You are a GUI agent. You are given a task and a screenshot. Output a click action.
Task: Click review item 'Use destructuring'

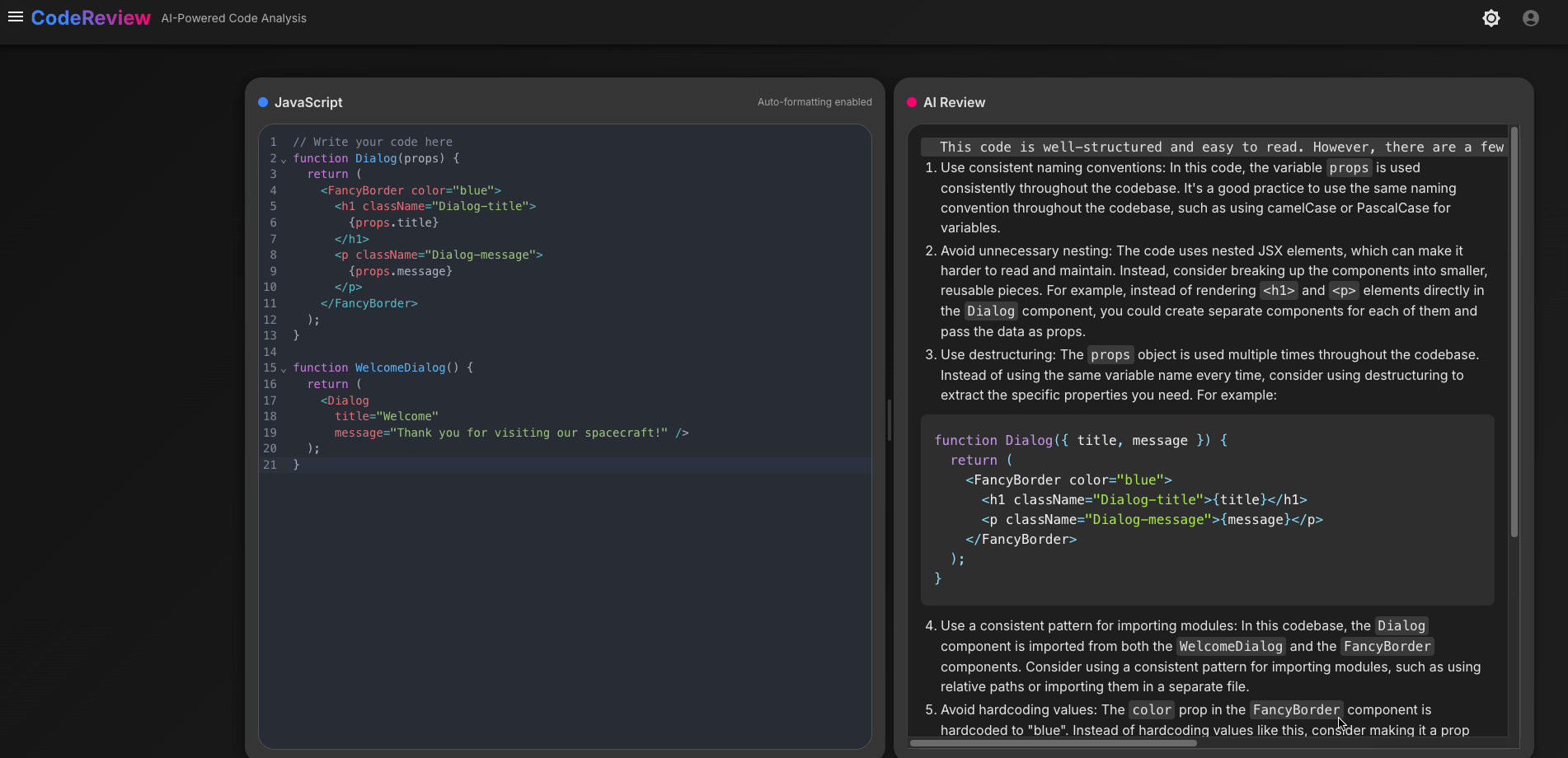(x=998, y=354)
